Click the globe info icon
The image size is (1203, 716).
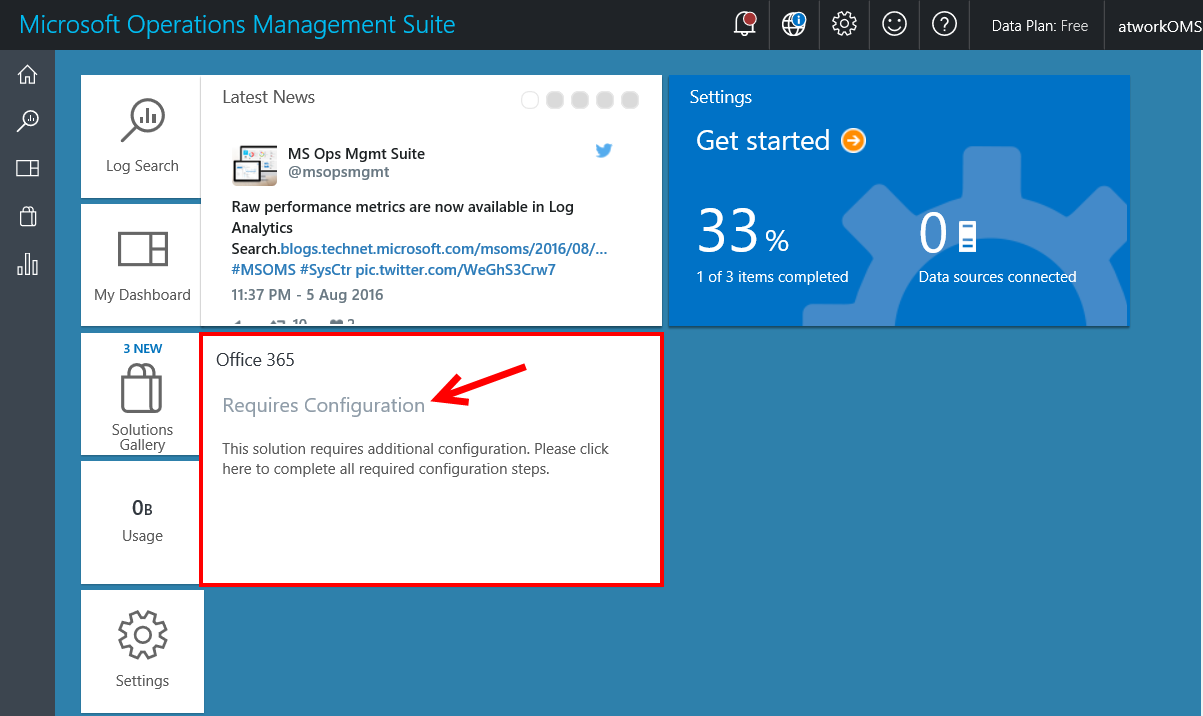click(x=794, y=24)
